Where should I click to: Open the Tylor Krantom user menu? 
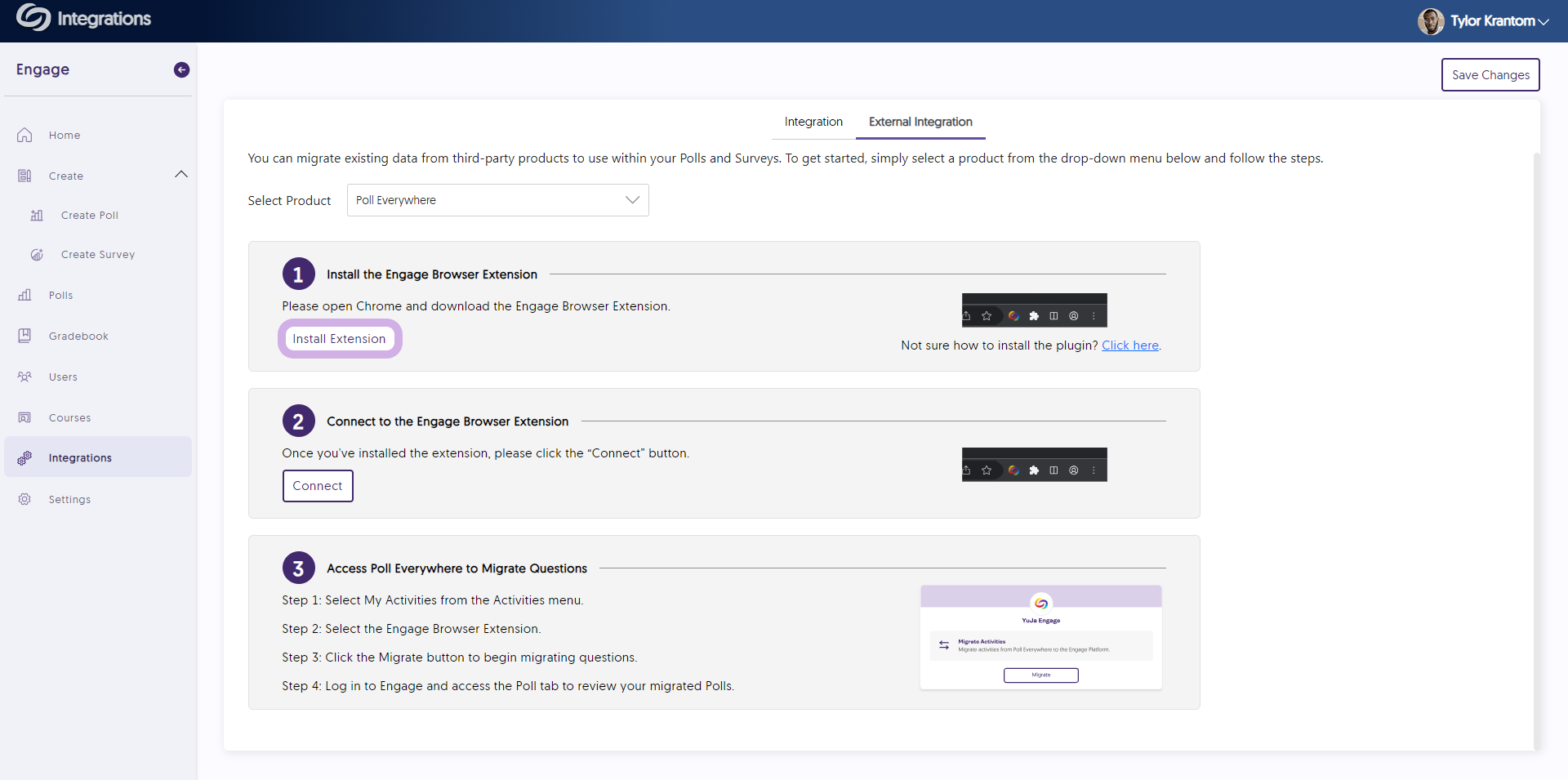point(1499,21)
